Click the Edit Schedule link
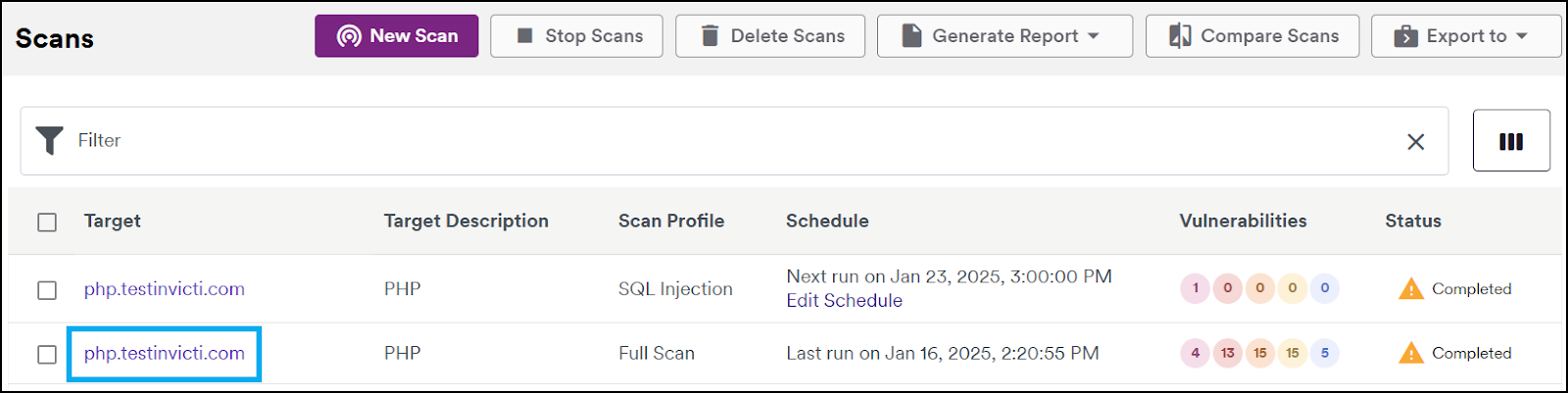 [844, 301]
